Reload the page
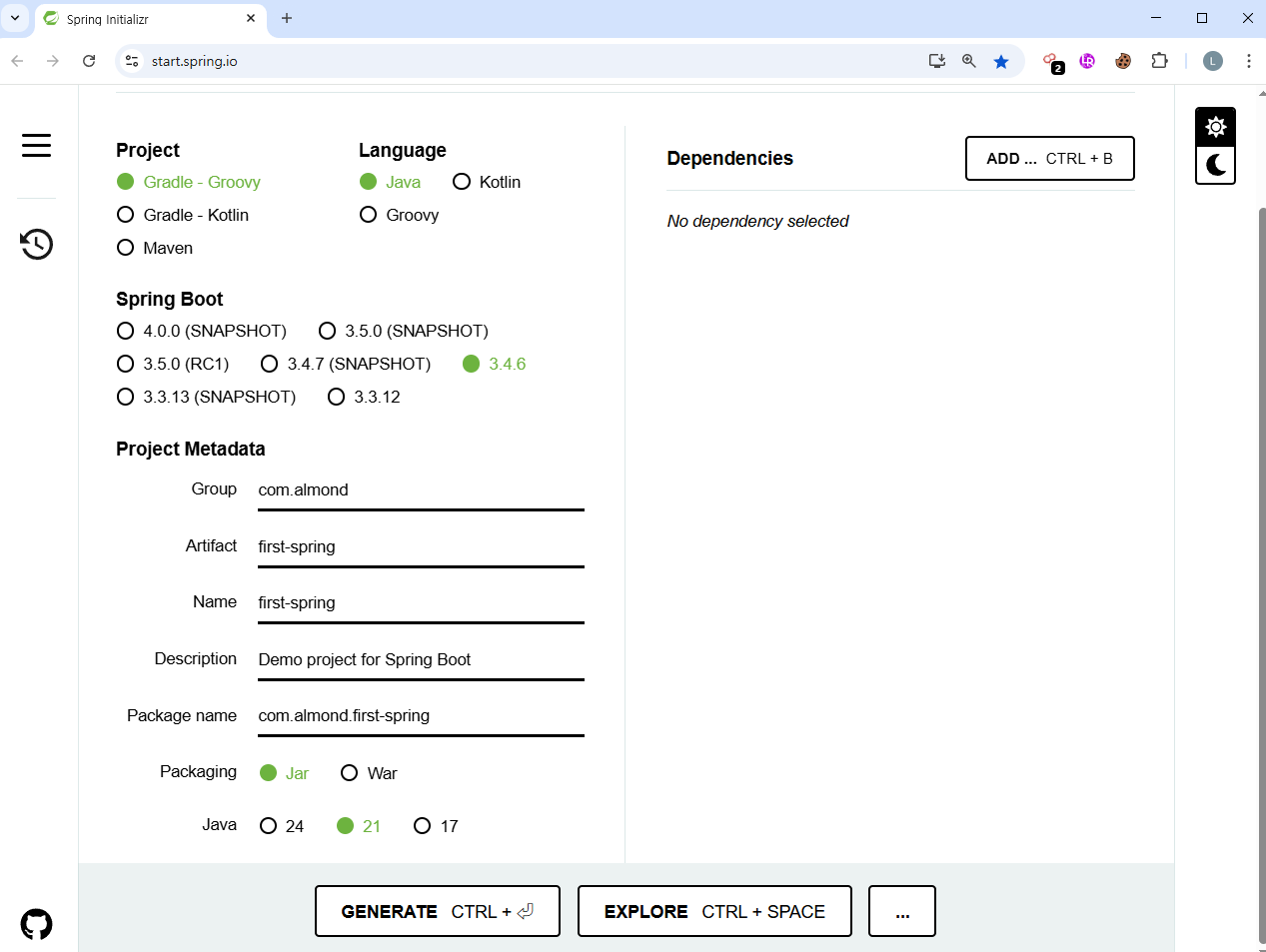The height and width of the screenshot is (952, 1266). coord(89,61)
